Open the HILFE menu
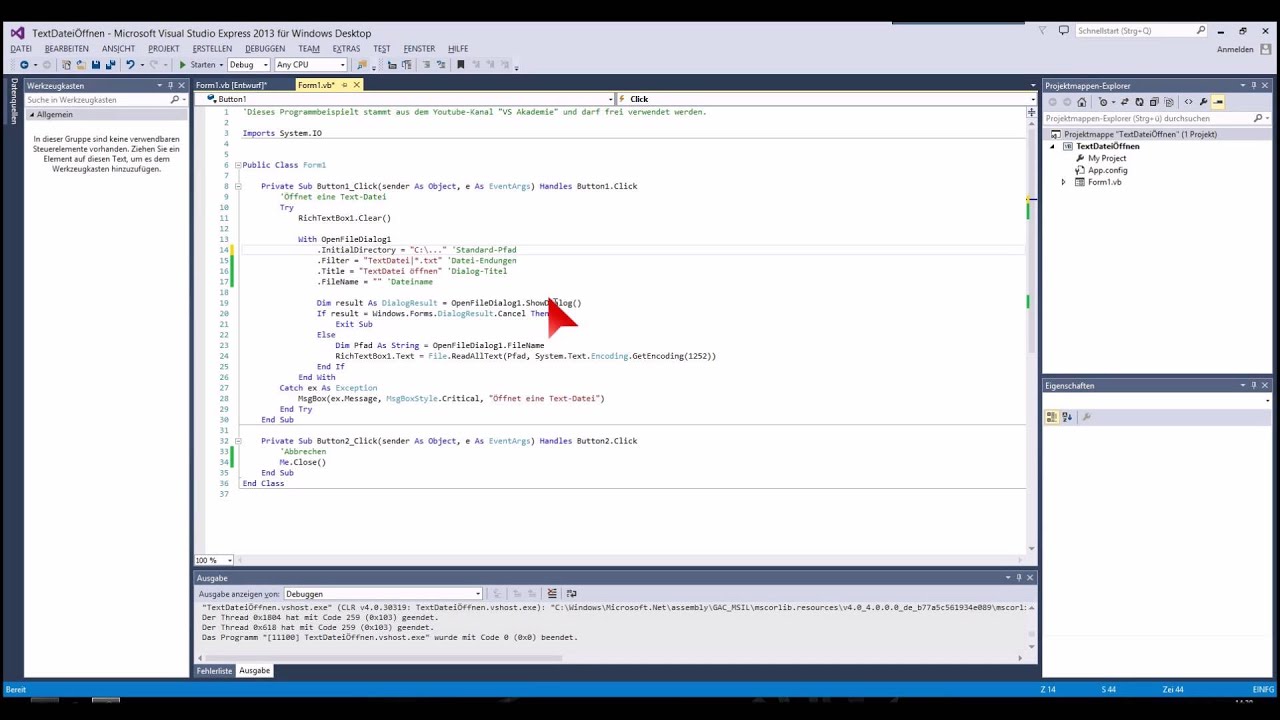The height and width of the screenshot is (720, 1280). click(458, 48)
